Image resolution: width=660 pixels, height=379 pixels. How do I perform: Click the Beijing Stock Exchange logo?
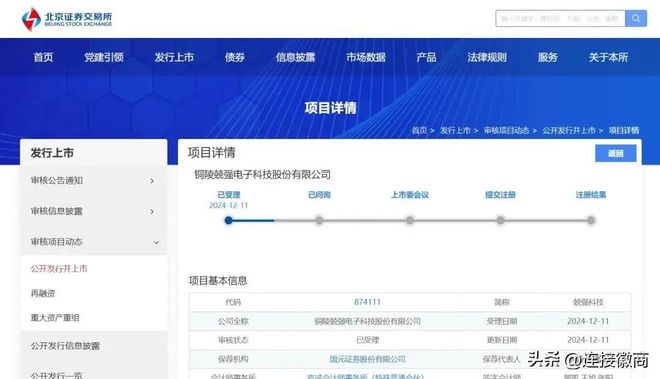(x=67, y=19)
